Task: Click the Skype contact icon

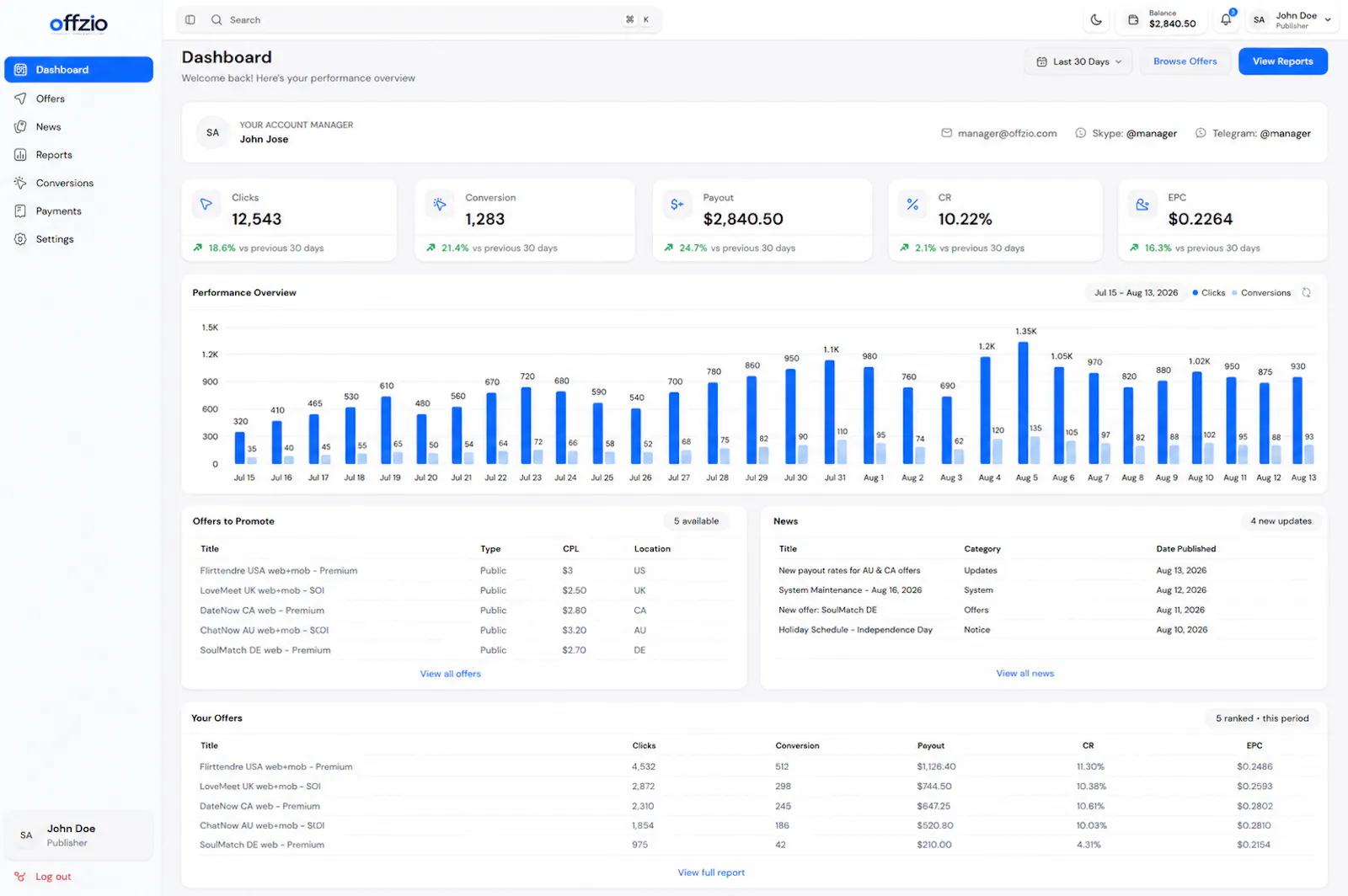Action: coord(1081,133)
